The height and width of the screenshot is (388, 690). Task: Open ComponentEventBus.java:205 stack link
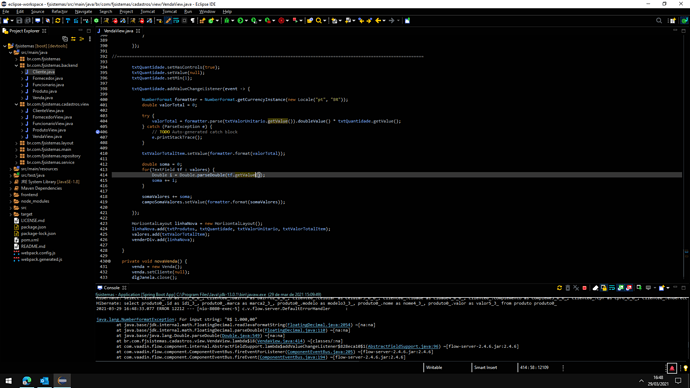320,352
